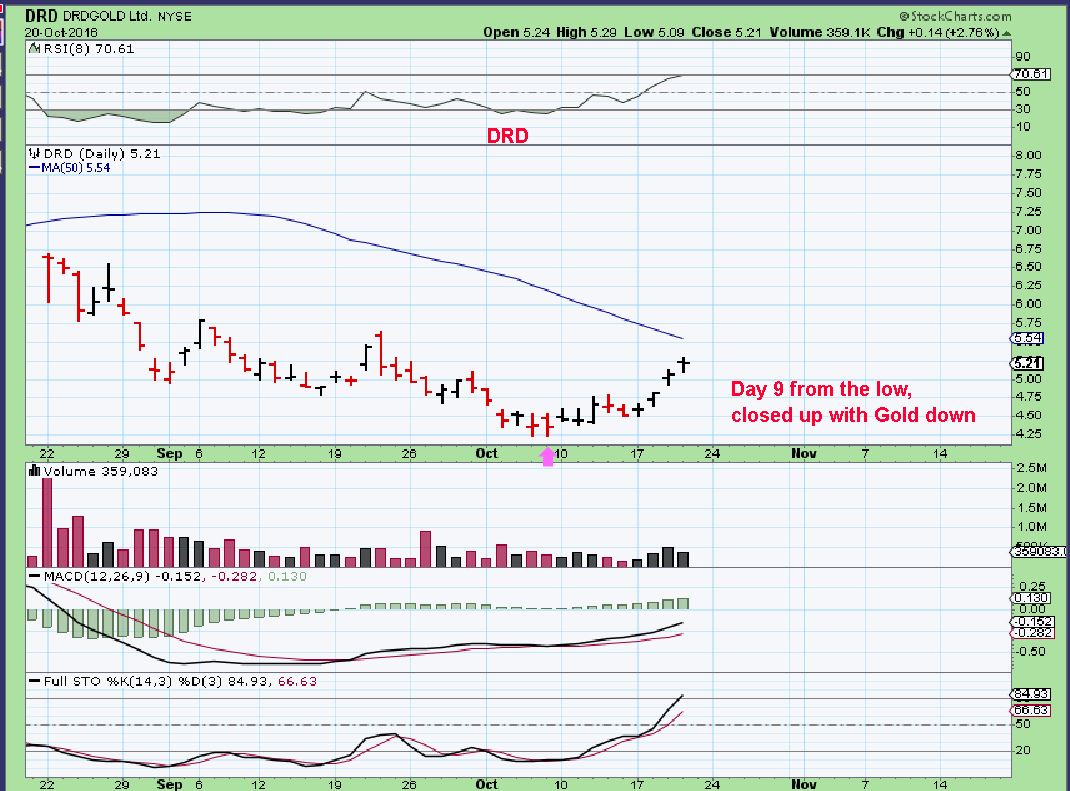1070x791 pixels.
Task: Click the date '20-Oct-2016'
Action: tap(61, 32)
